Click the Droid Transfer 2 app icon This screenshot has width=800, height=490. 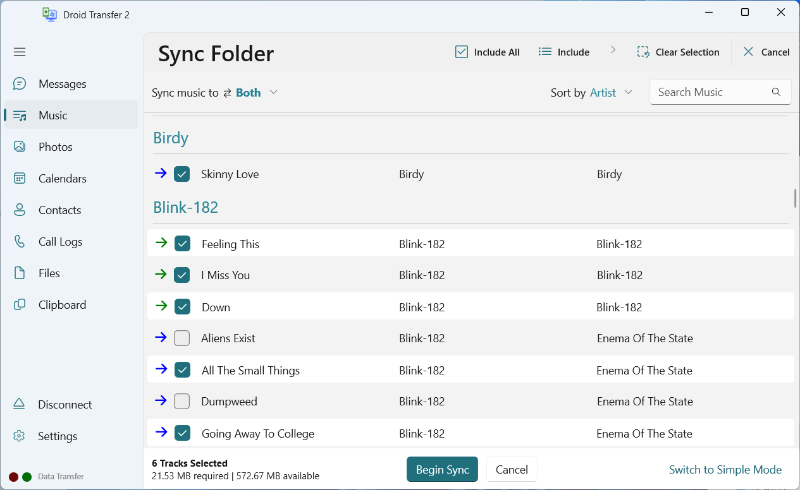pos(49,14)
